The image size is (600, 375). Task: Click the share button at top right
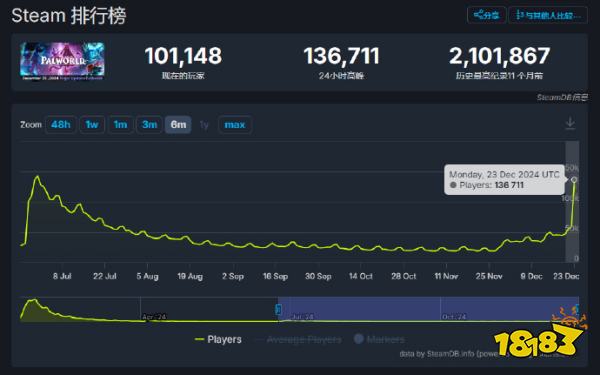click(x=486, y=15)
